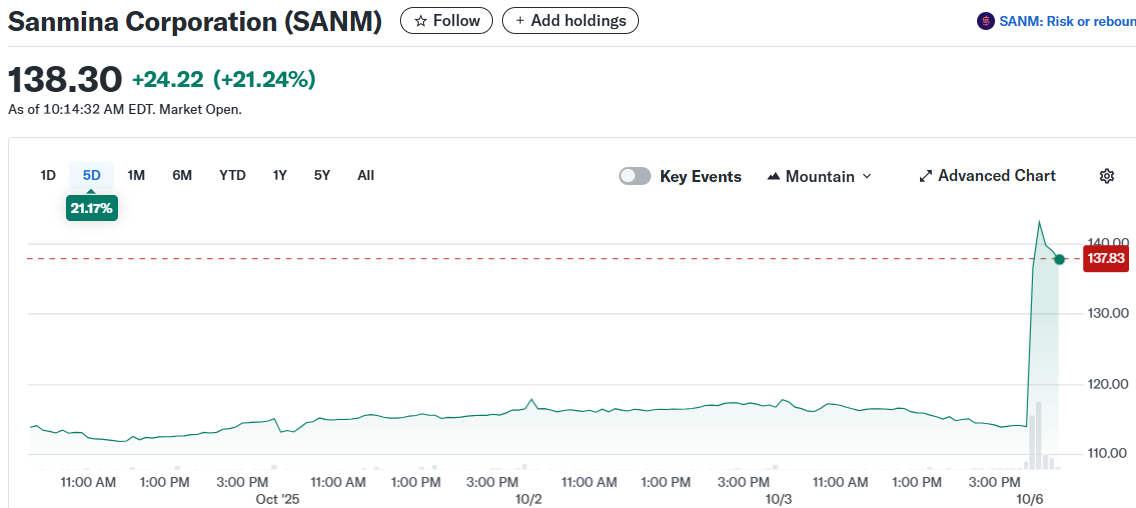Click the Follow button
Screen dimensions: 1136x508
[x=446, y=20]
